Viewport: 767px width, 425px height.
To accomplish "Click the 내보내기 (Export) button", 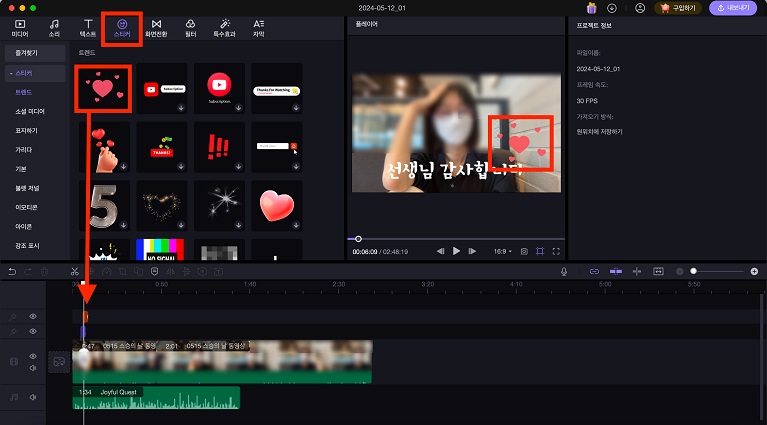I will (733, 8).
